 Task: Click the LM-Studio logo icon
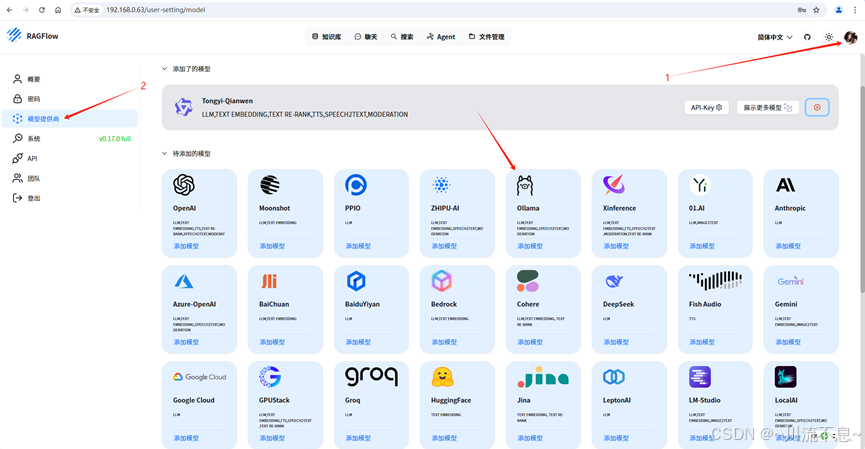click(700, 377)
